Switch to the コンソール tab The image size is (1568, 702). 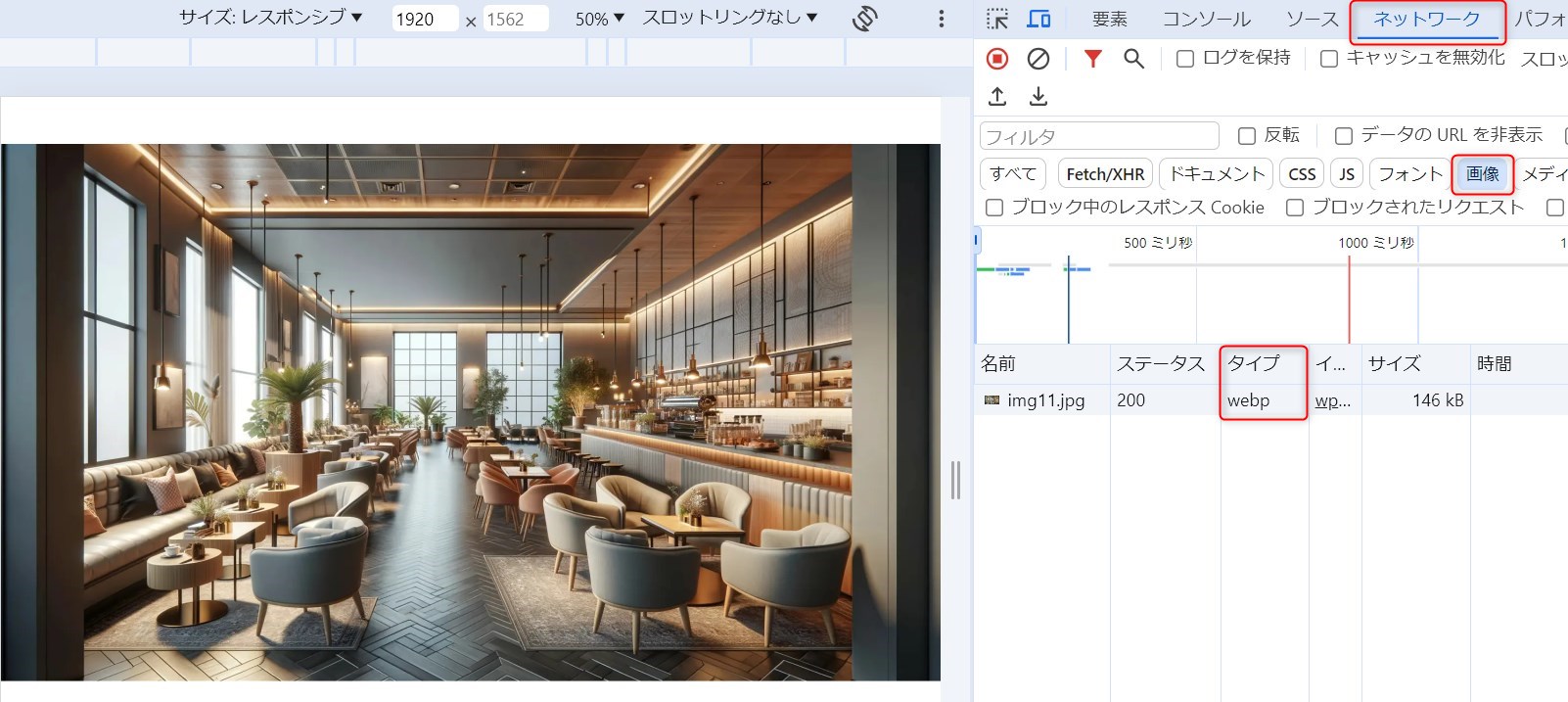tap(1206, 19)
